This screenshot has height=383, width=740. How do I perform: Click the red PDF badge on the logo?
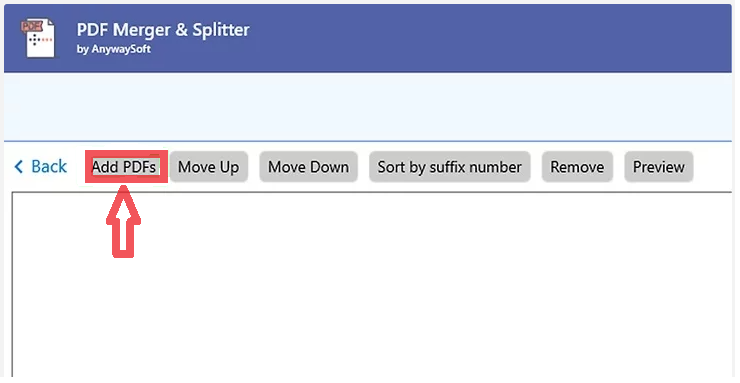point(31,25)
